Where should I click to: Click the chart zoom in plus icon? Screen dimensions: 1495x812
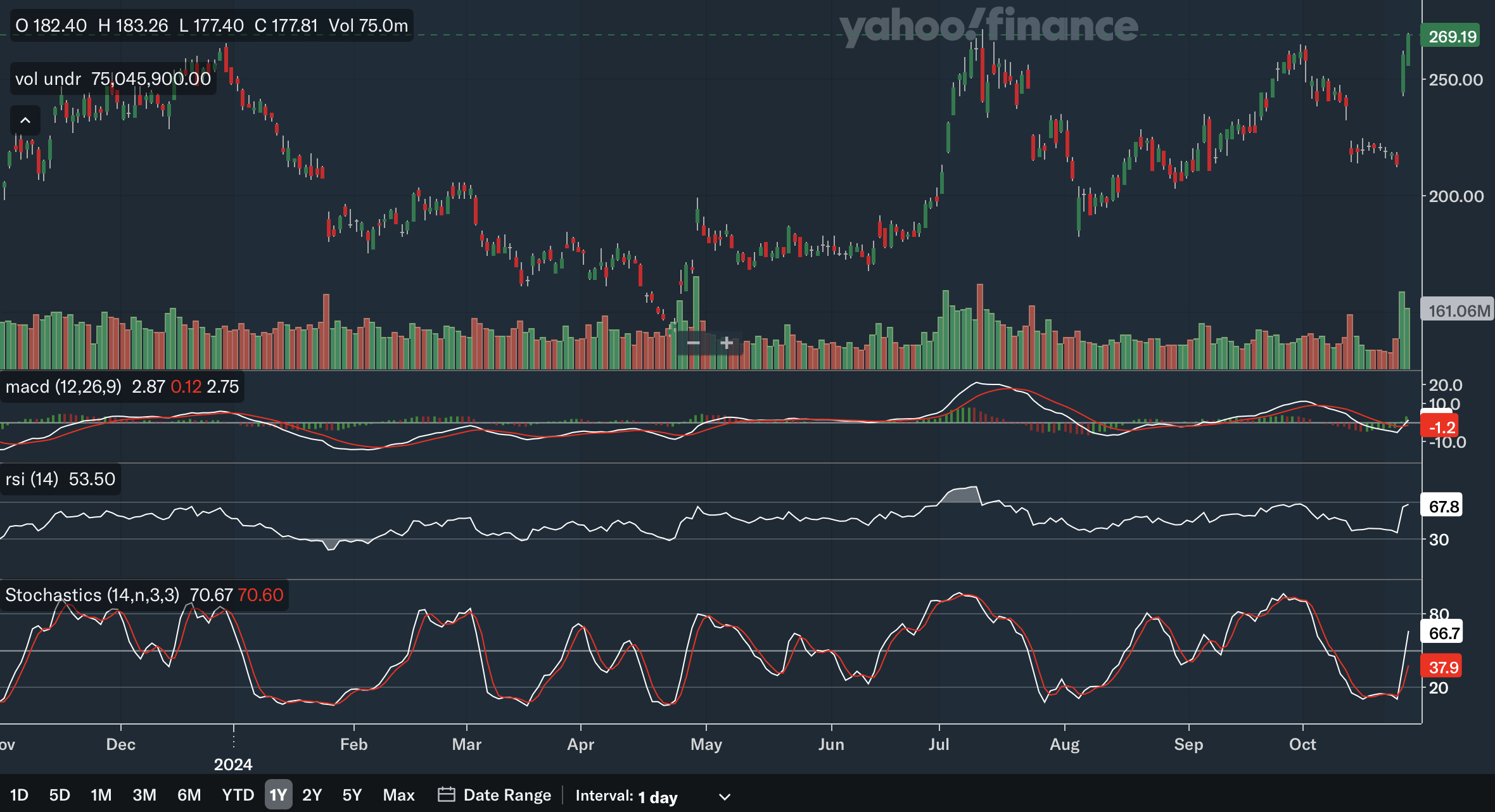tap(727, 343)
